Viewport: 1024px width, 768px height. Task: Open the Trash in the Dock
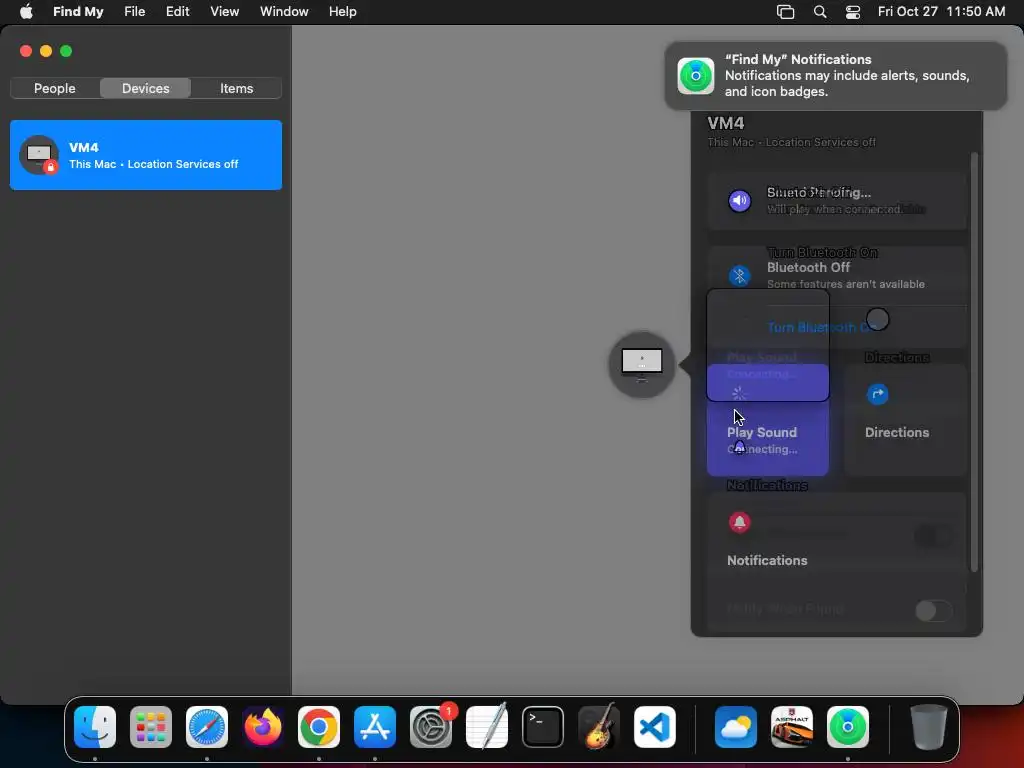(x=929, y=727)
